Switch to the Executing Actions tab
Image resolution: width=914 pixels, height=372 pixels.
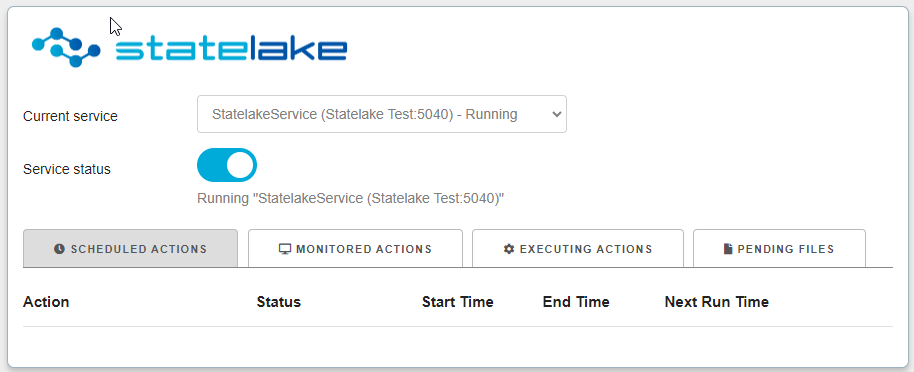coord(578,248)
